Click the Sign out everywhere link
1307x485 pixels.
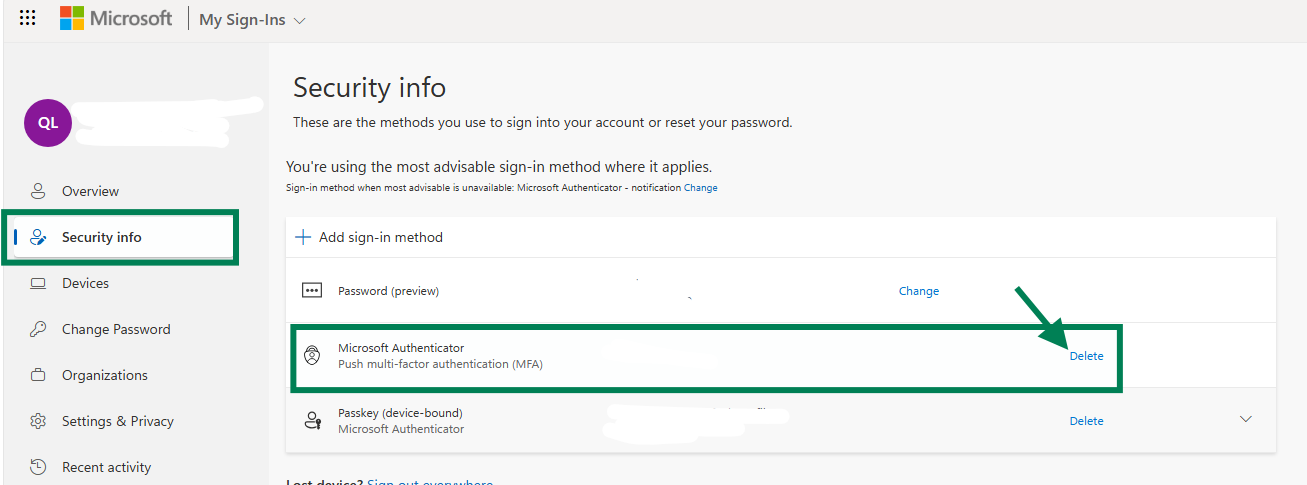[x=430, y=482]
